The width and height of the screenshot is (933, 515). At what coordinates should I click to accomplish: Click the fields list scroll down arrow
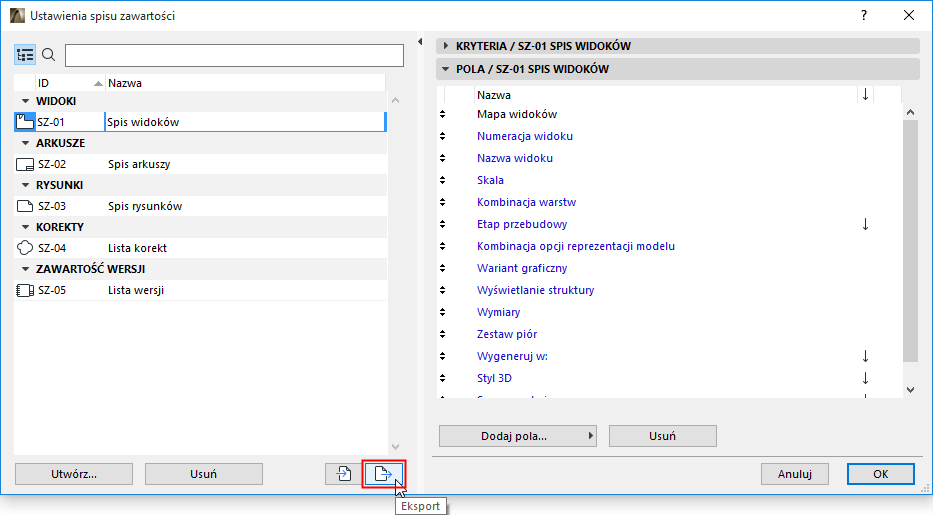(910, 390)
